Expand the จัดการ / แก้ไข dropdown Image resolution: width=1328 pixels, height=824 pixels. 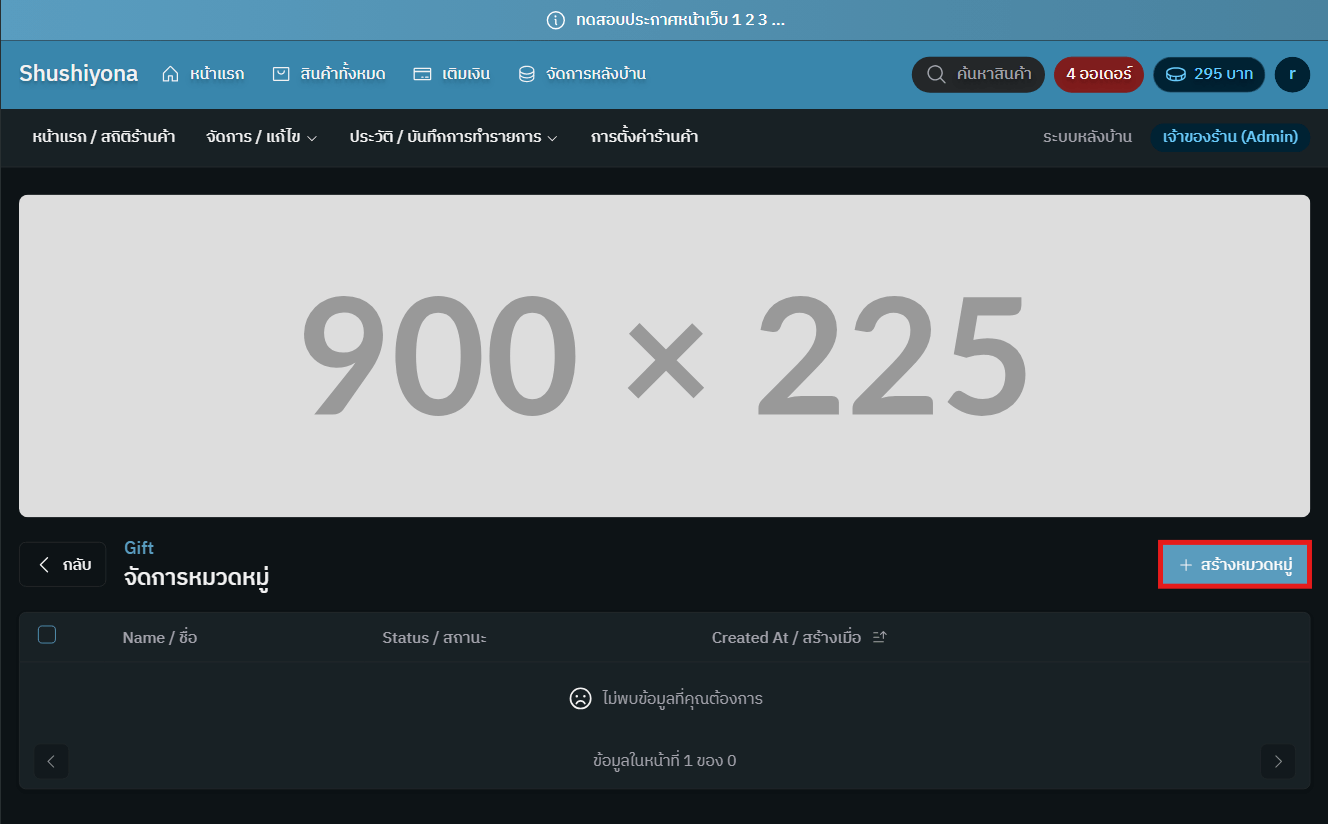[x=261, y=137]
